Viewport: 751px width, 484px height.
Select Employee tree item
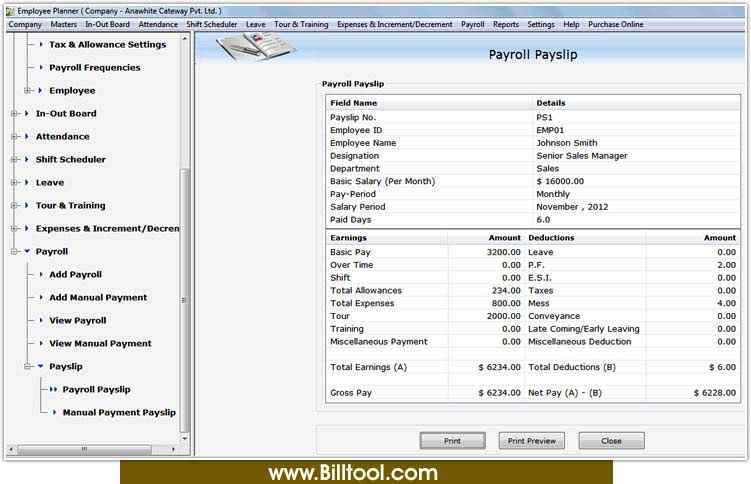click(x=72, y=90)
